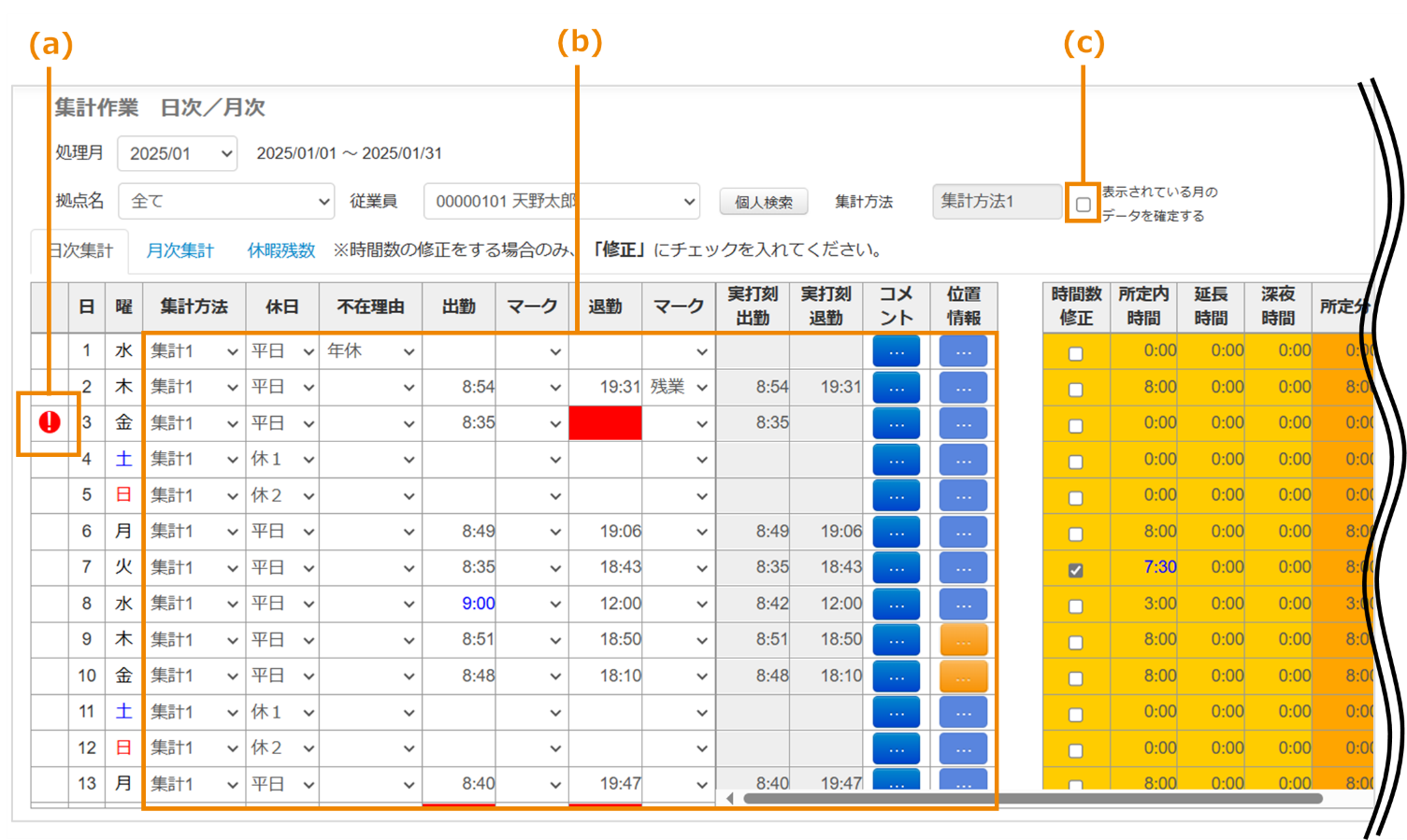This screenshot has width=1407, height=840.
Task: Switch to the 月次集計 tab
Action: point(180,250)
